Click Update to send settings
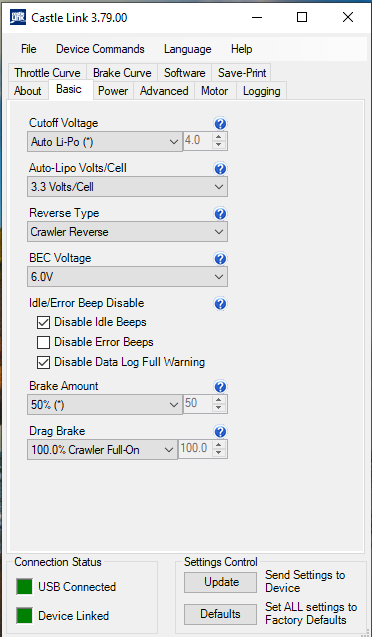 click(221, 582)
